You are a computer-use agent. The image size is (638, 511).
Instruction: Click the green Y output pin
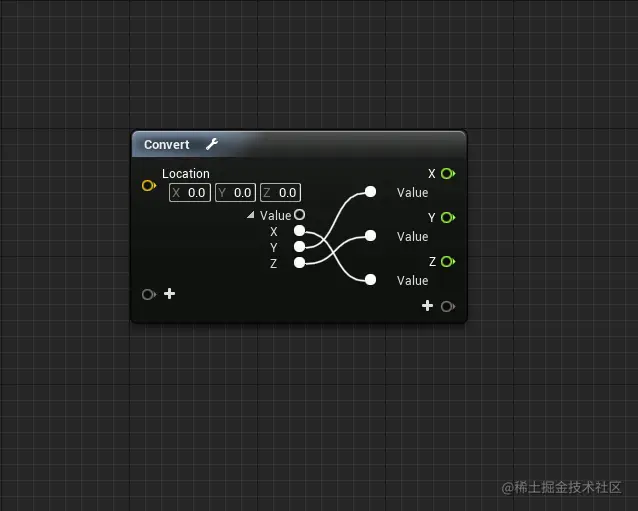[448, 218]
